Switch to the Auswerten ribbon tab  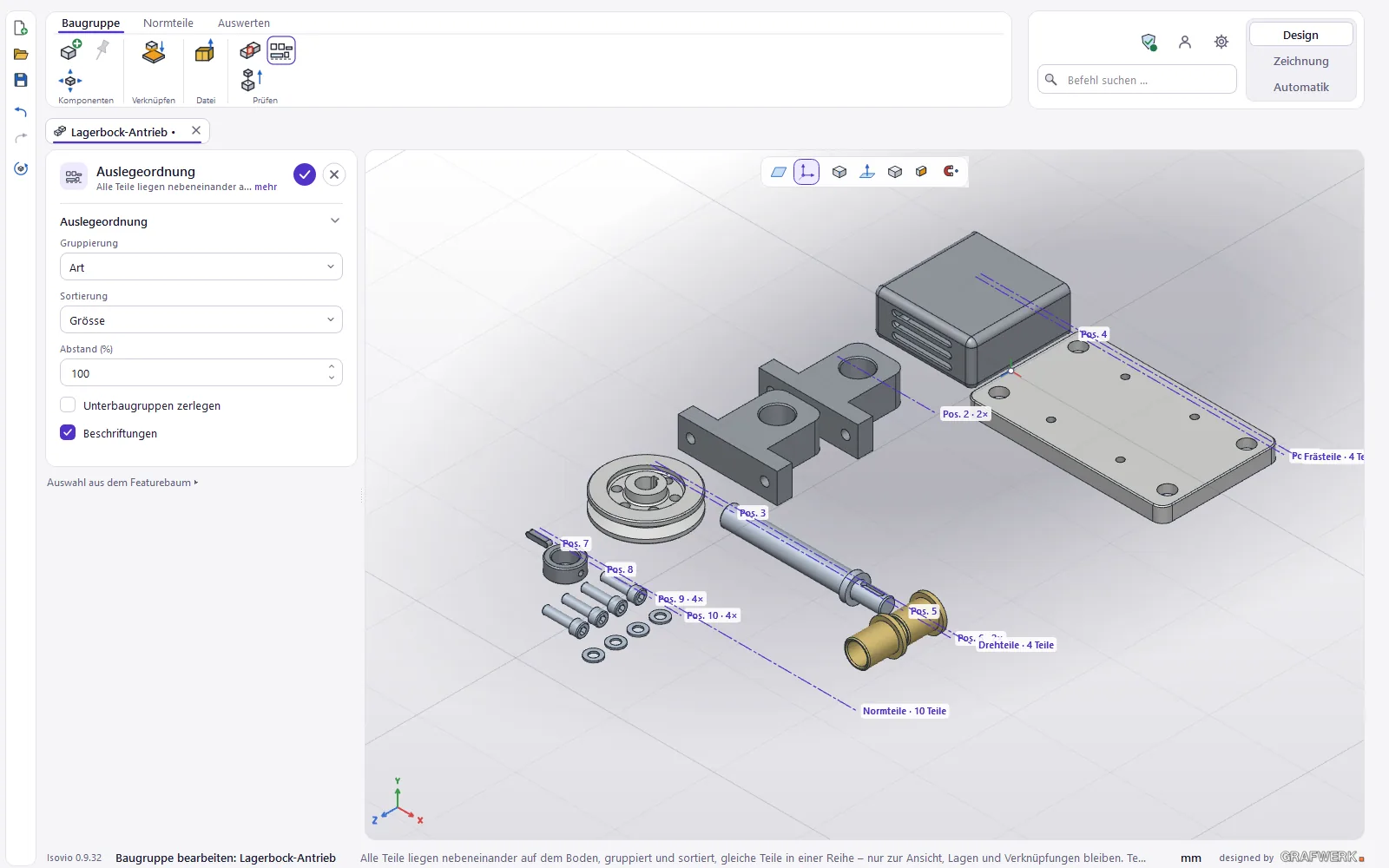(x=244, y=23)
